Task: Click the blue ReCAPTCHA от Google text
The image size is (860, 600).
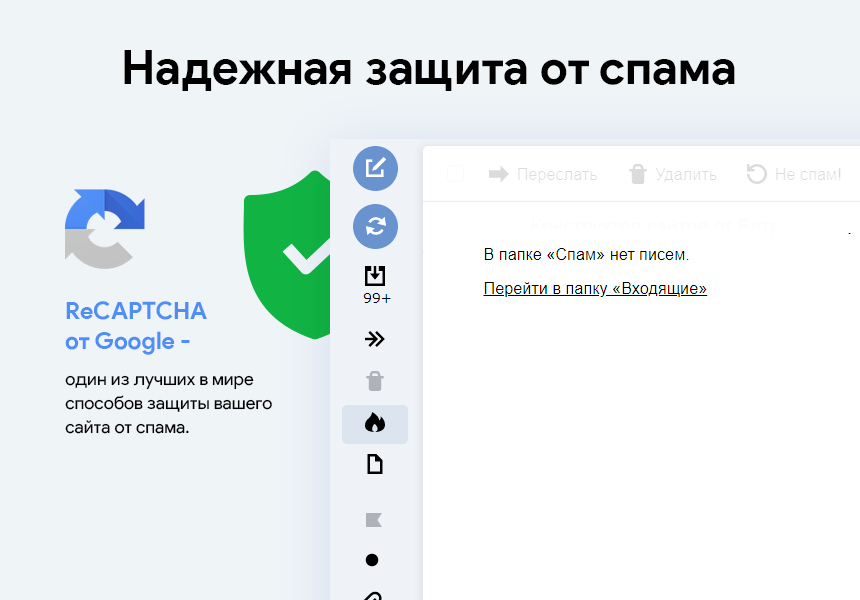Action: (x=135, y=326)
